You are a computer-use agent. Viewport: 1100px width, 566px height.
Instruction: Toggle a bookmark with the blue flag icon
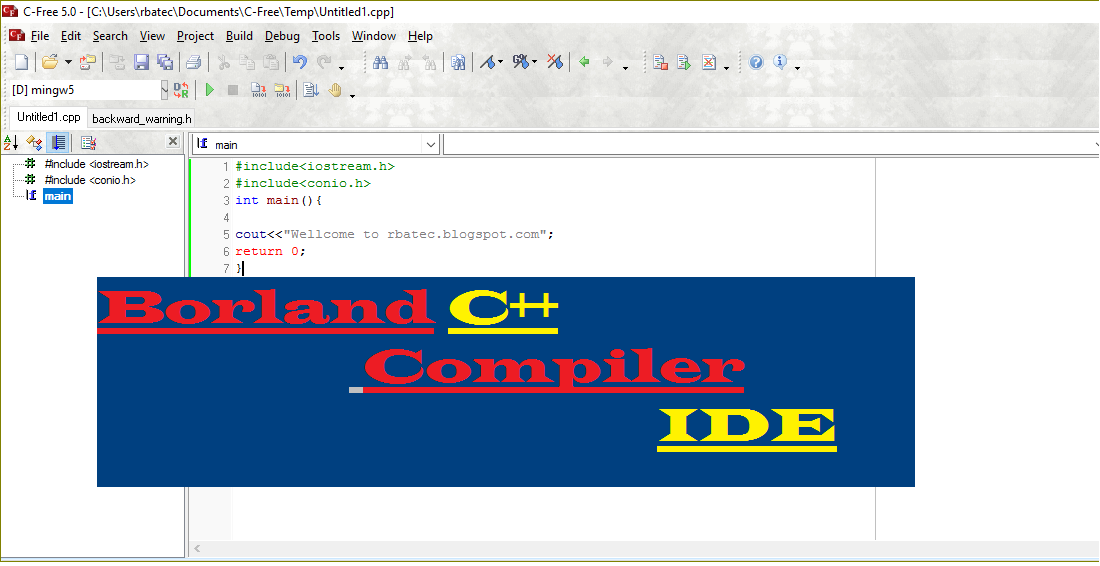pyautogui.click(x=488, y=62)
